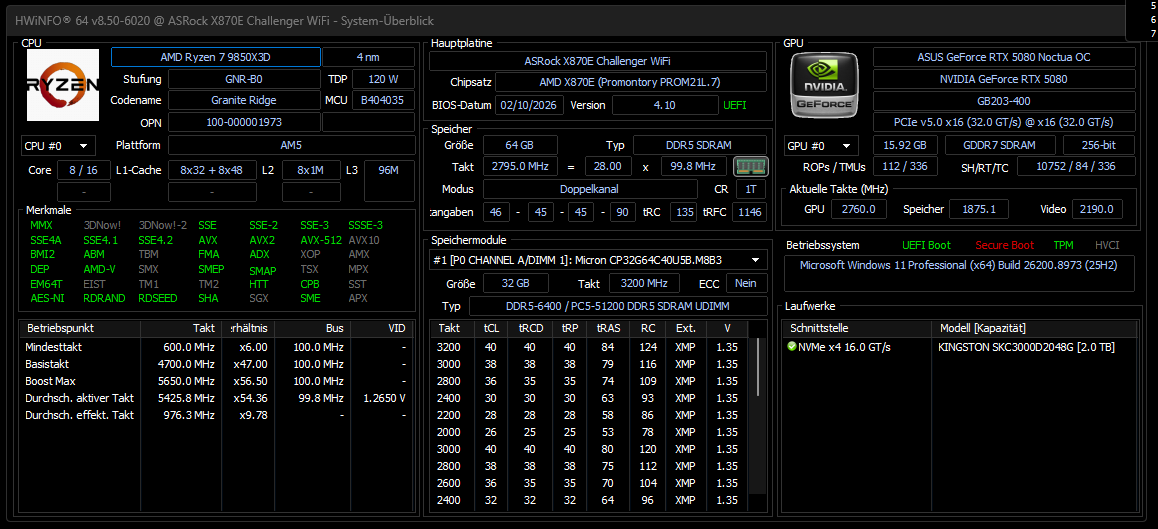The width and height of the screenshot is (1158, 529).
Task: Click the L2 cache value 8x1M
Action: click(311, 171)
